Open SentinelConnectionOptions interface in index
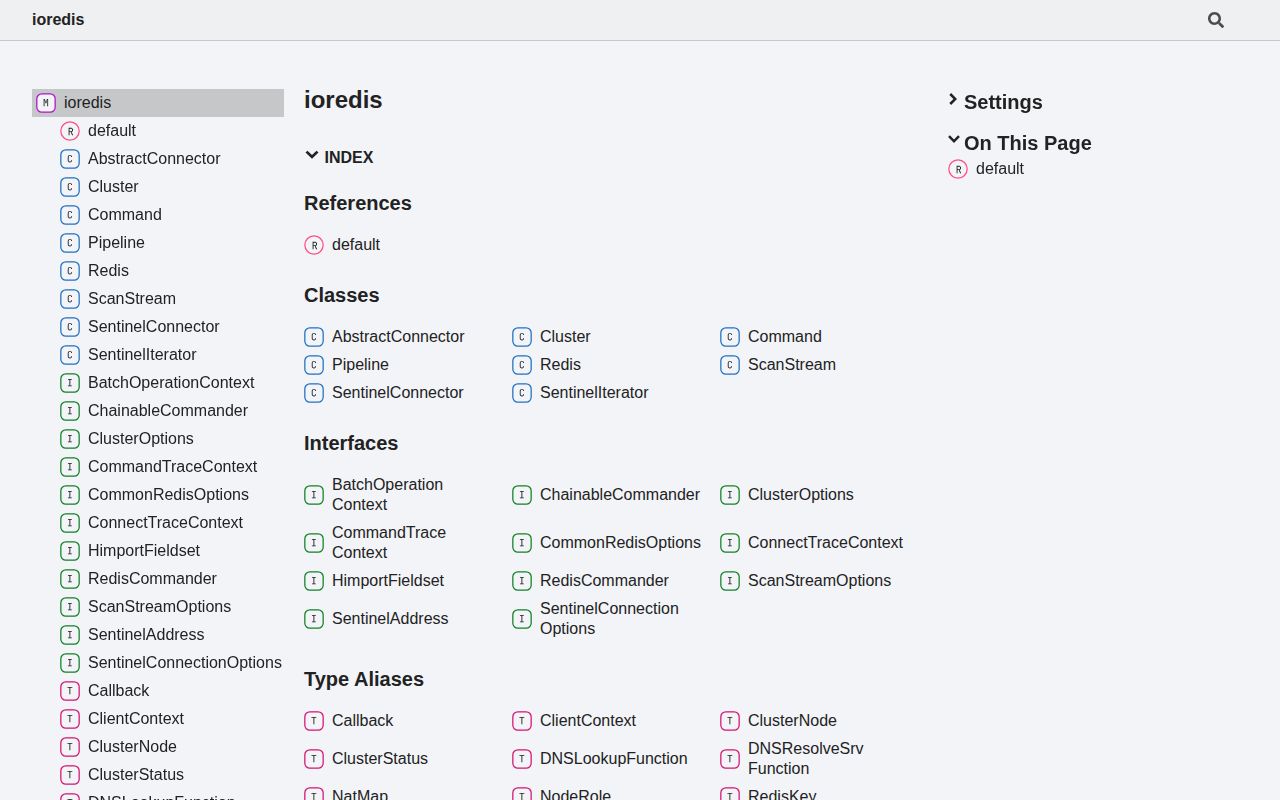This screenshot has width=1280, height=800. click(609, 619)
